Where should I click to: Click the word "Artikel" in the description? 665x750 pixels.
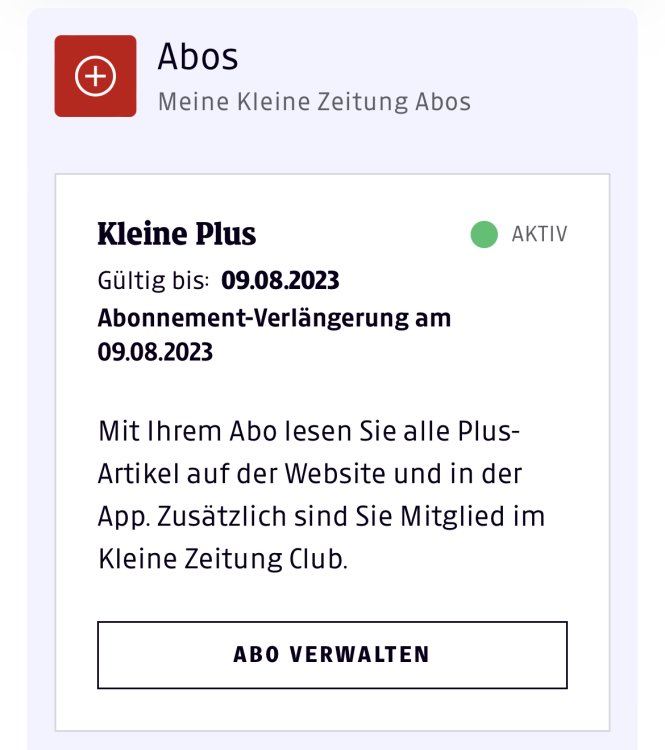coord(133,474)
